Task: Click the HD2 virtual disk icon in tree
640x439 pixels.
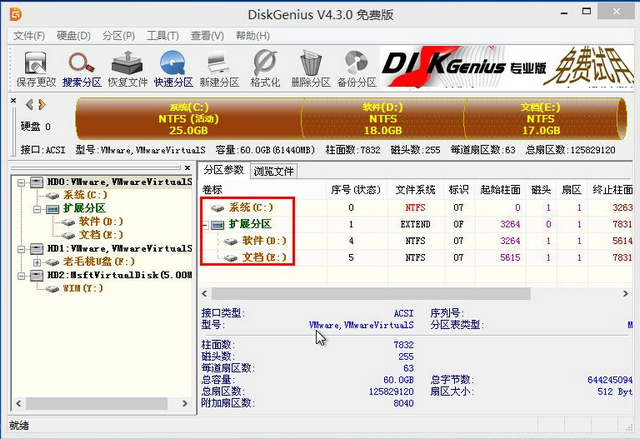Action: (x=37, y=275)
